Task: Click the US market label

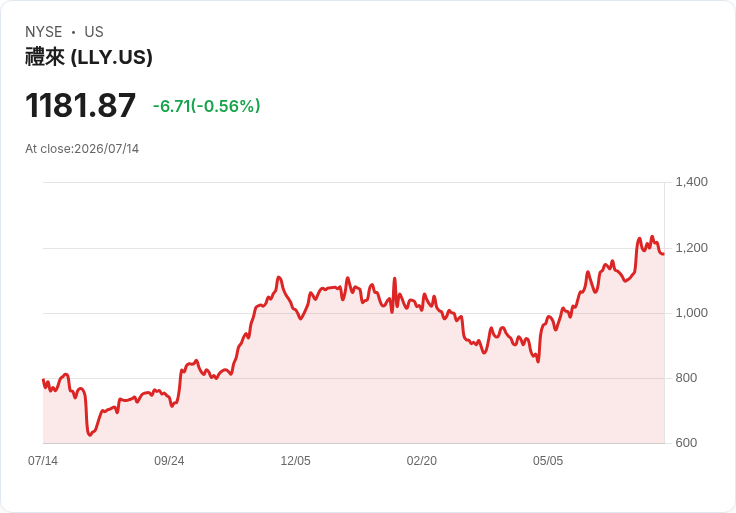Action: pos(94,32)
